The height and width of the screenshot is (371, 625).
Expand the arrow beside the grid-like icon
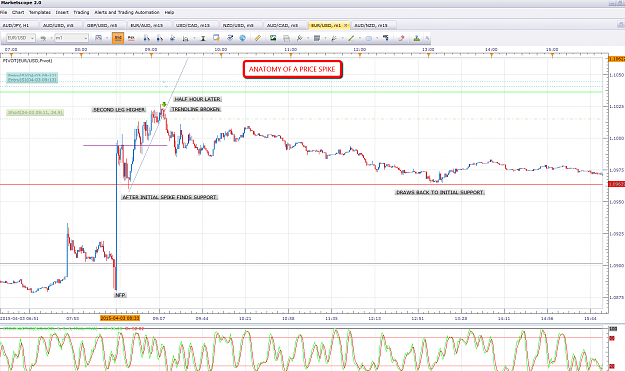[x=325, y=38]
